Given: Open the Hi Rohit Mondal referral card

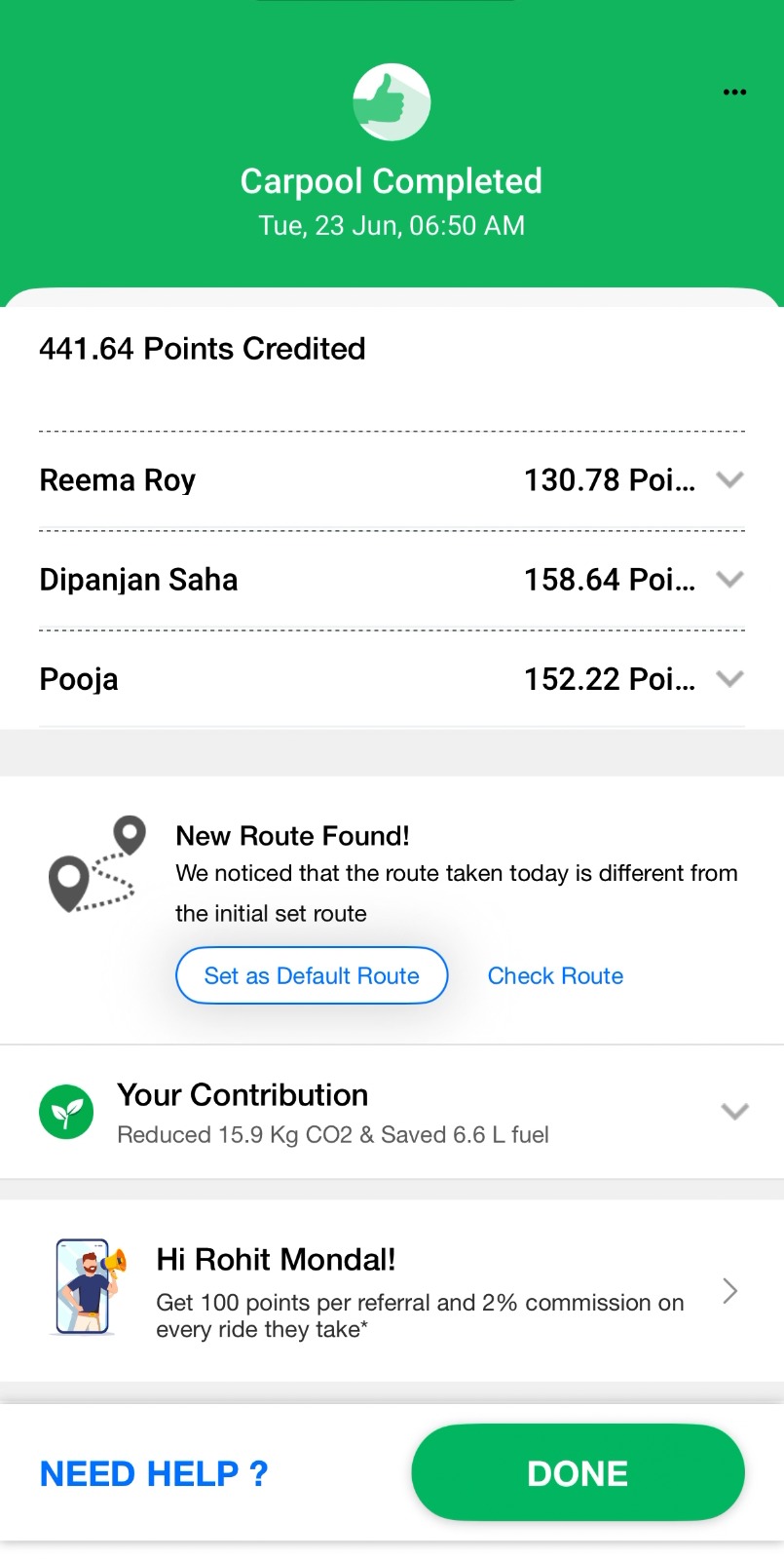Looking at the screenshot, I should tap(392, 1290).
